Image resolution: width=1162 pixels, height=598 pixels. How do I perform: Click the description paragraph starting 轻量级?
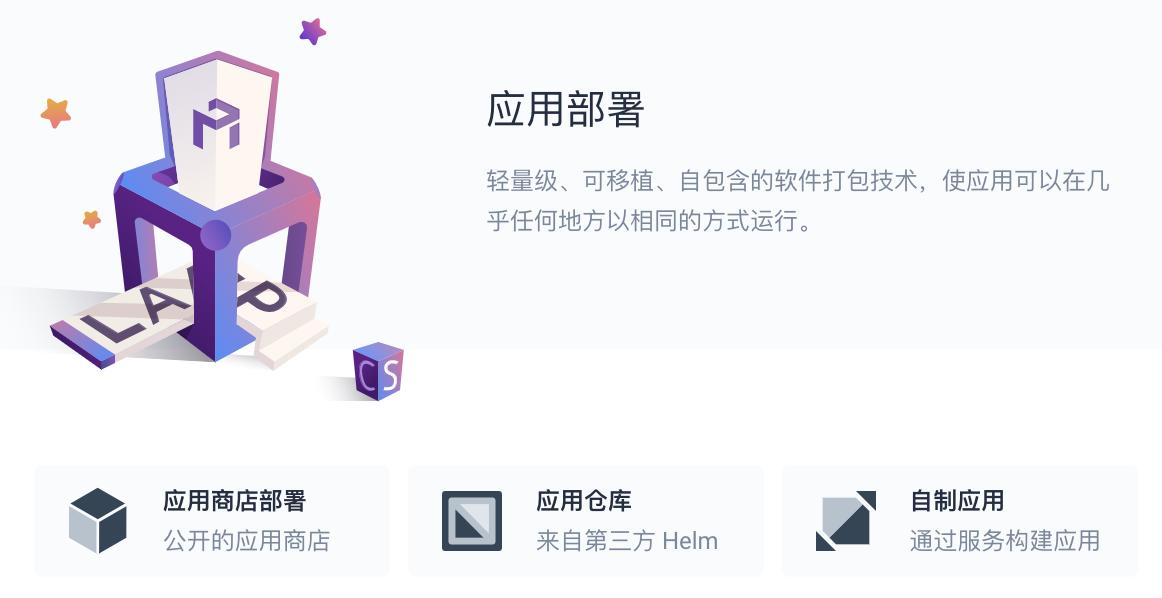(x=798, y=200)
